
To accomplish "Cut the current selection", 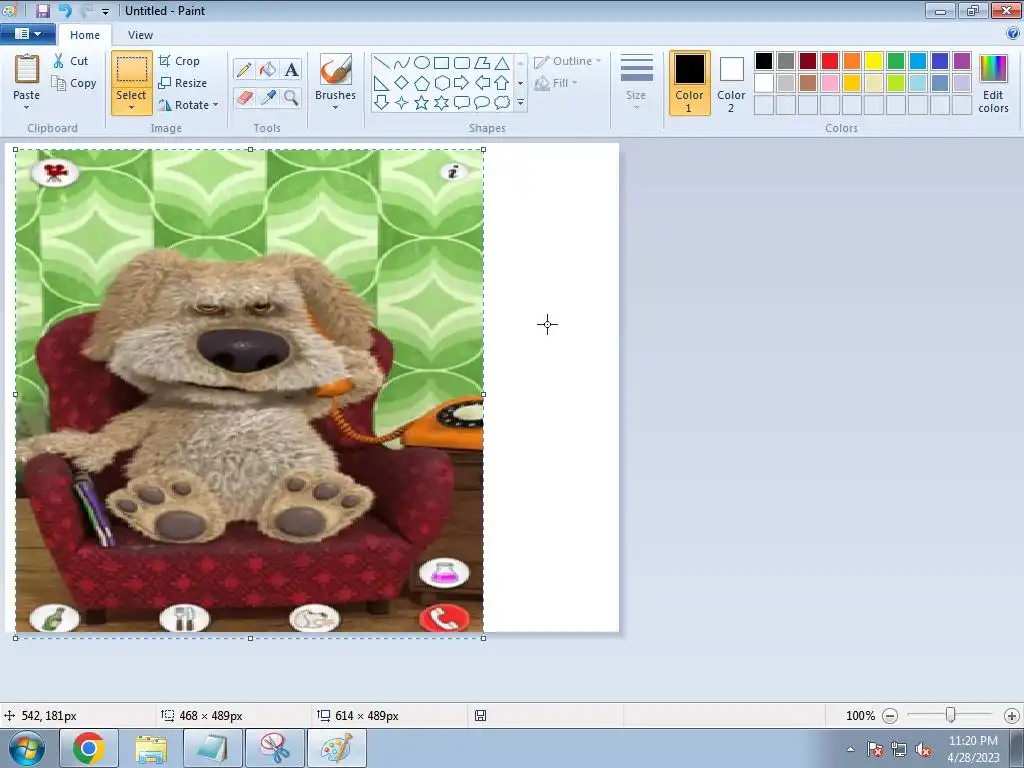I will (71, 61).
